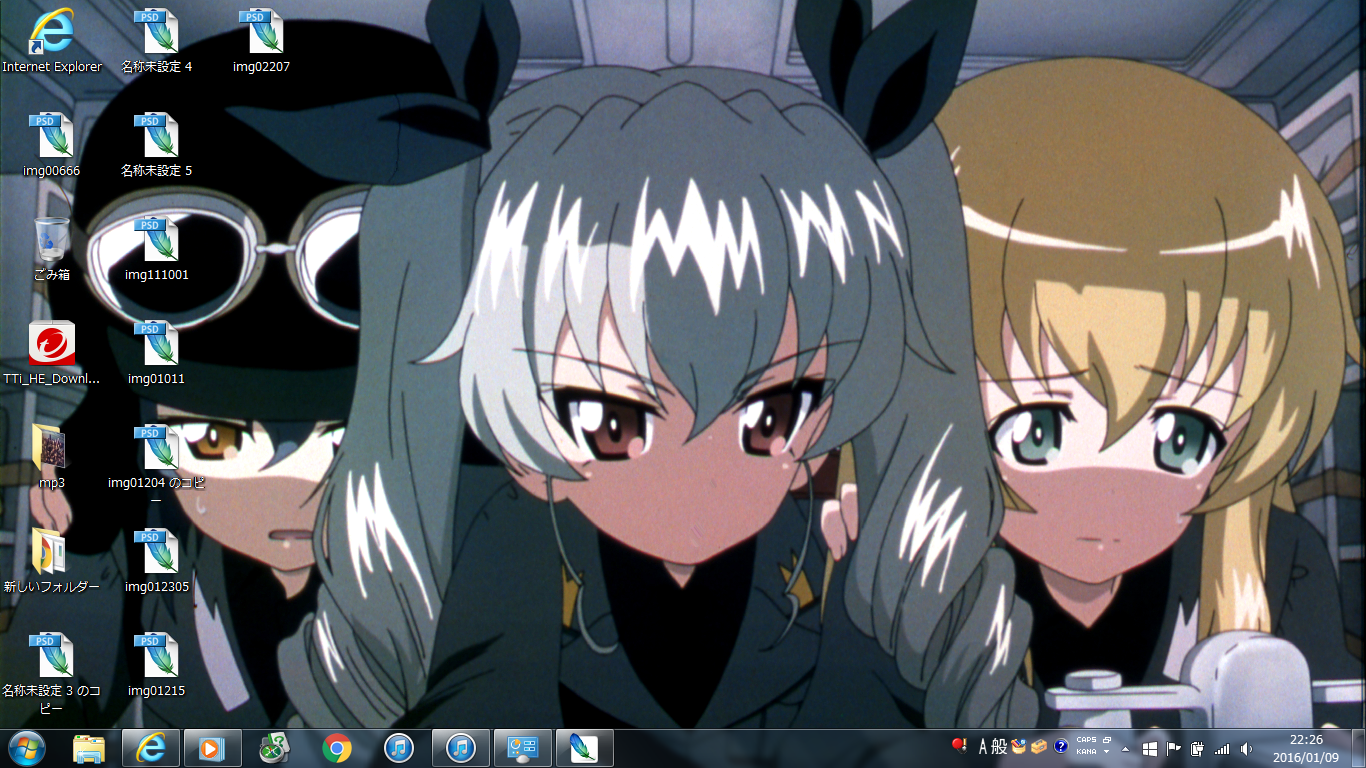Open the IME Pad icon

[1019, 746]
